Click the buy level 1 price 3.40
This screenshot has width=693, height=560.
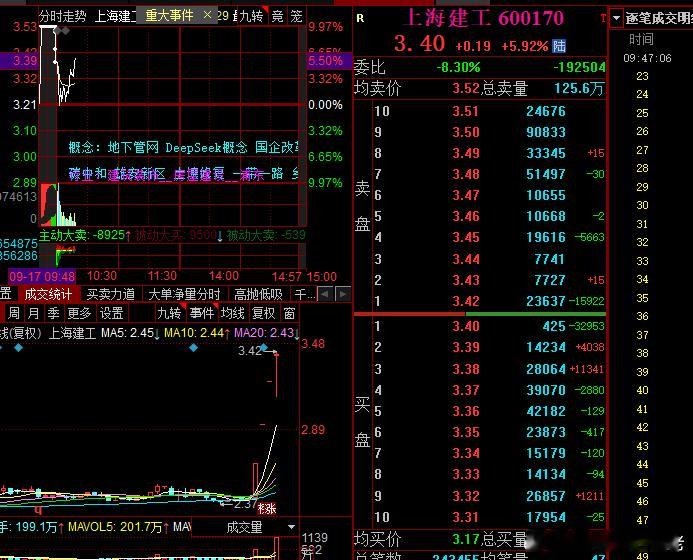click(x=465, y=326)
